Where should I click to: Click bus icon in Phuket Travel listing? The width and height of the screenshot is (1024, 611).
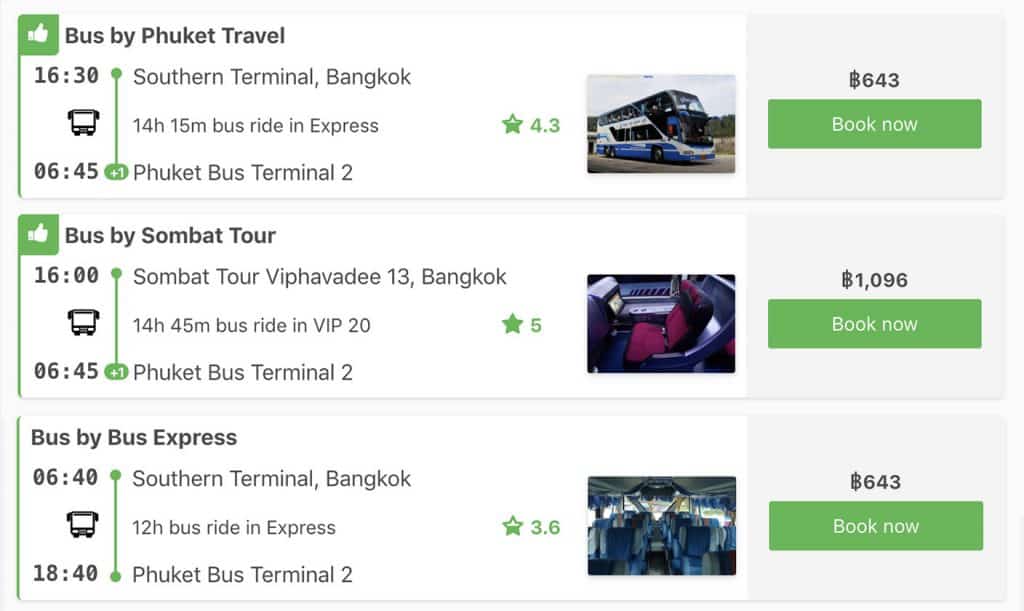click(83, 123)
